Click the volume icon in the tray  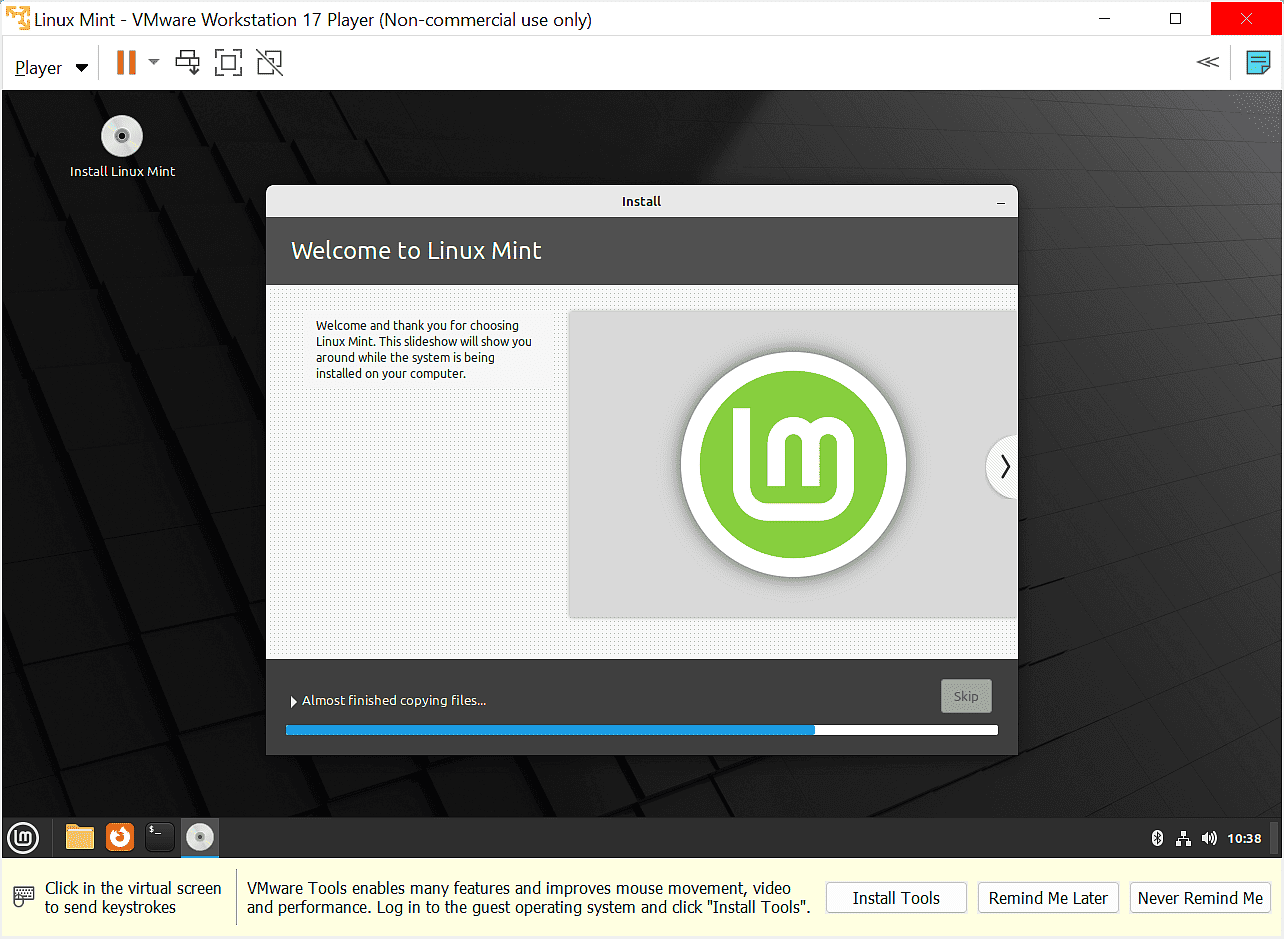(x=1209, y=838)
